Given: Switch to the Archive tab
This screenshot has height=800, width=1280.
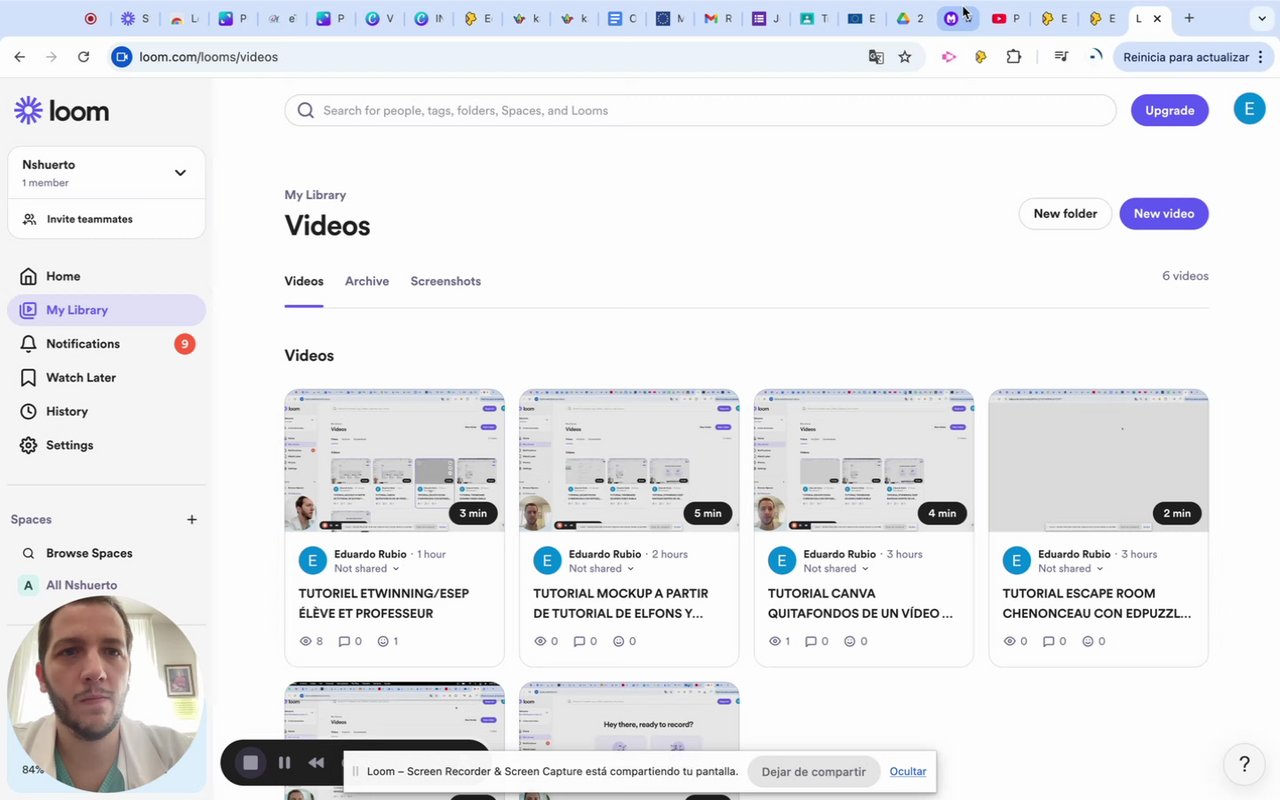Looking at the screenshot, I should tap(367, 282).
